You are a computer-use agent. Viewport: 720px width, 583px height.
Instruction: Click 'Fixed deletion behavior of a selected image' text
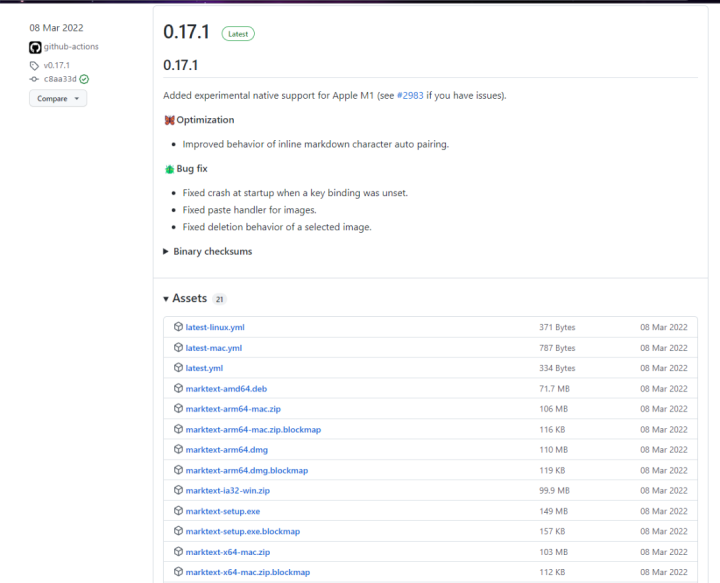[277, 227]
